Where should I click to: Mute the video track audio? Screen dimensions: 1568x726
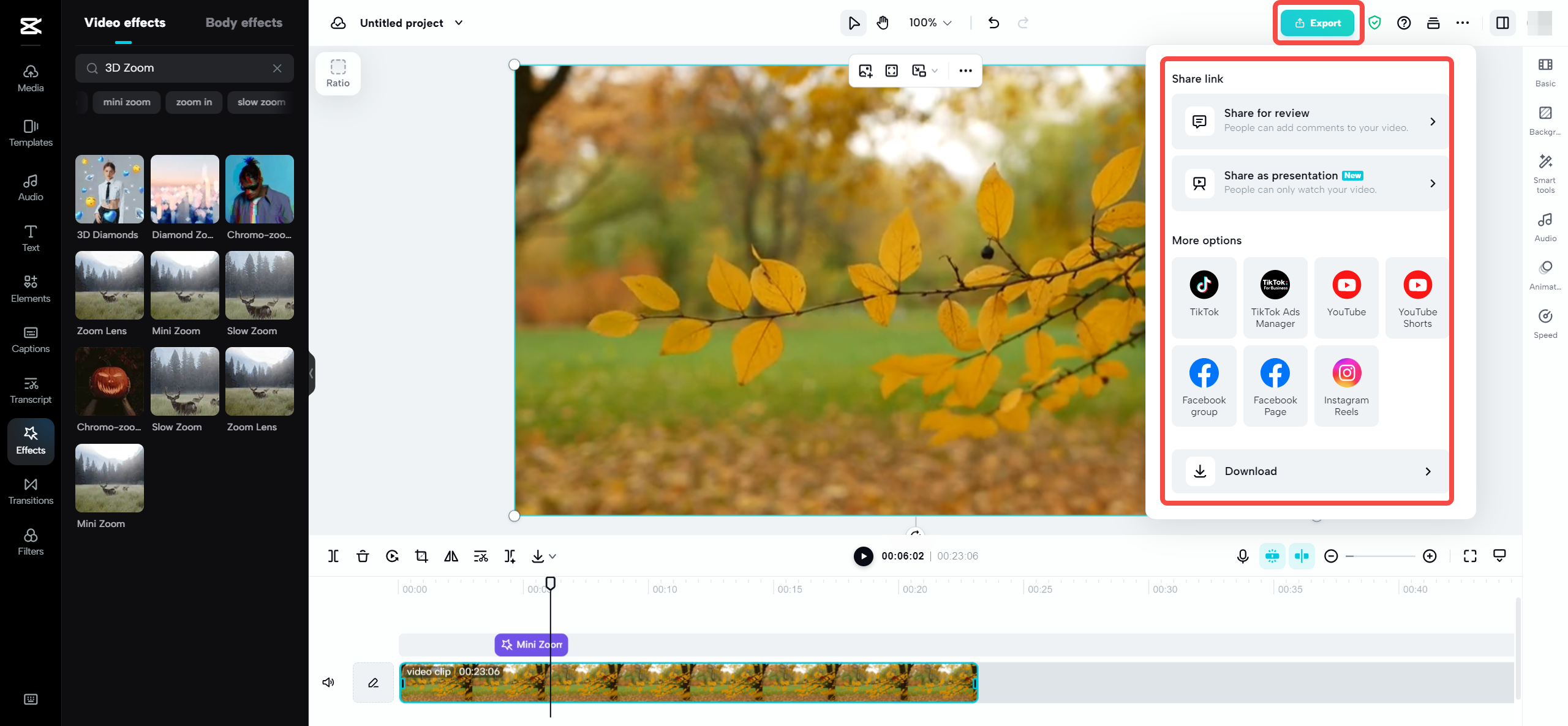tap(328, 682)
